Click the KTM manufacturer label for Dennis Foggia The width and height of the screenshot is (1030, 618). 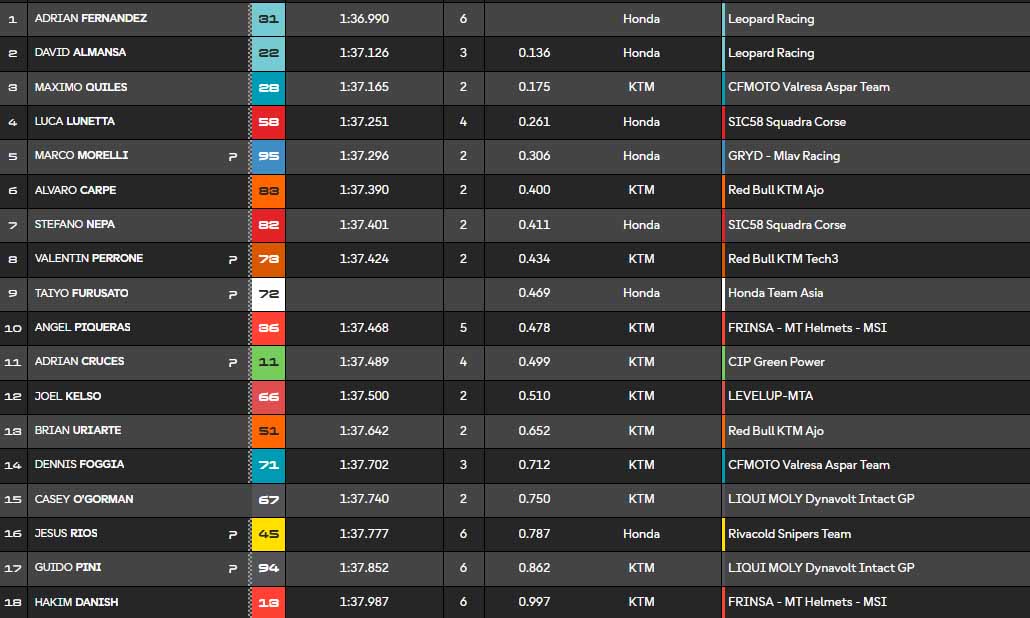click(641, 465)
